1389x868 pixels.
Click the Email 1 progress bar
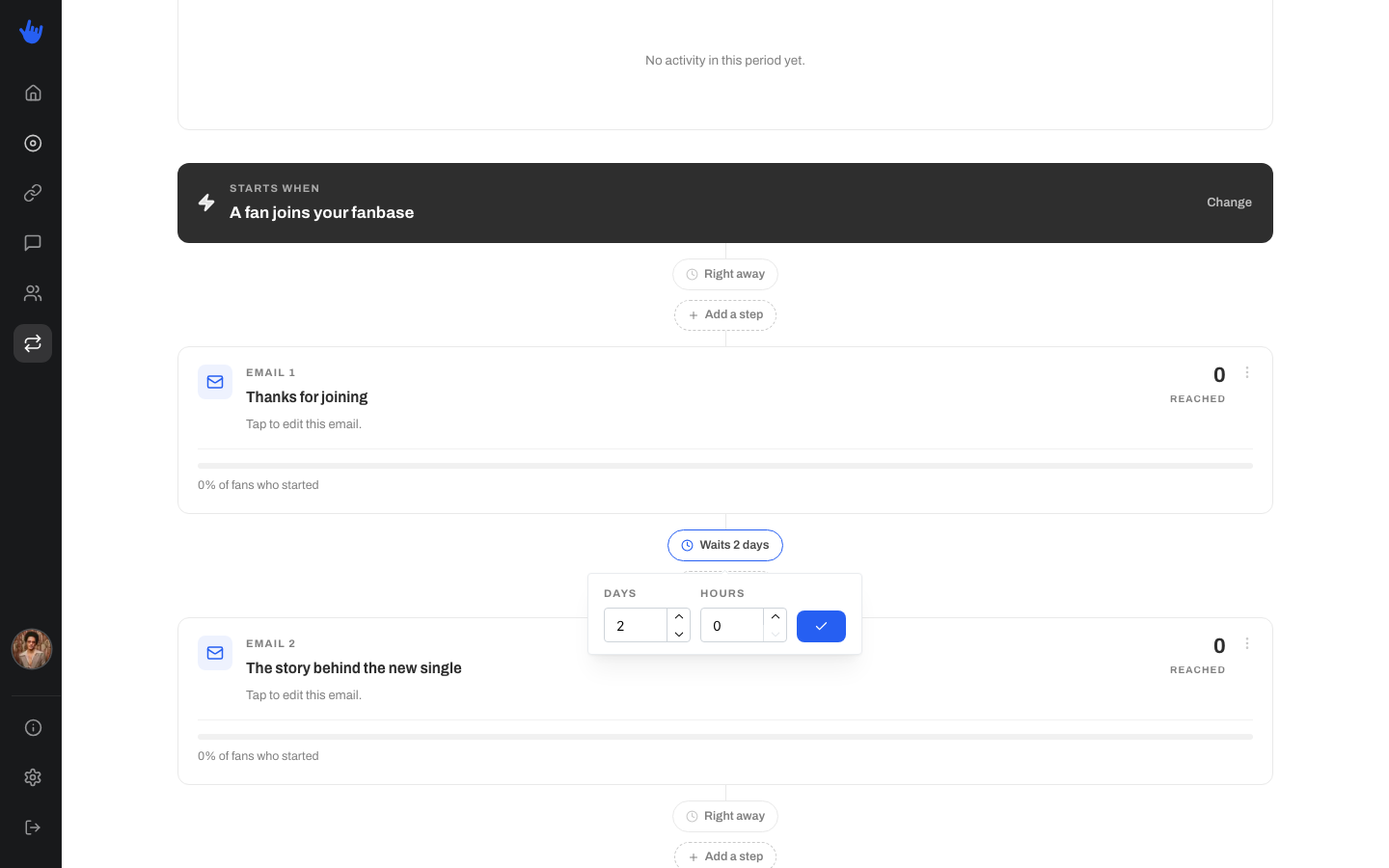[725, 466]
